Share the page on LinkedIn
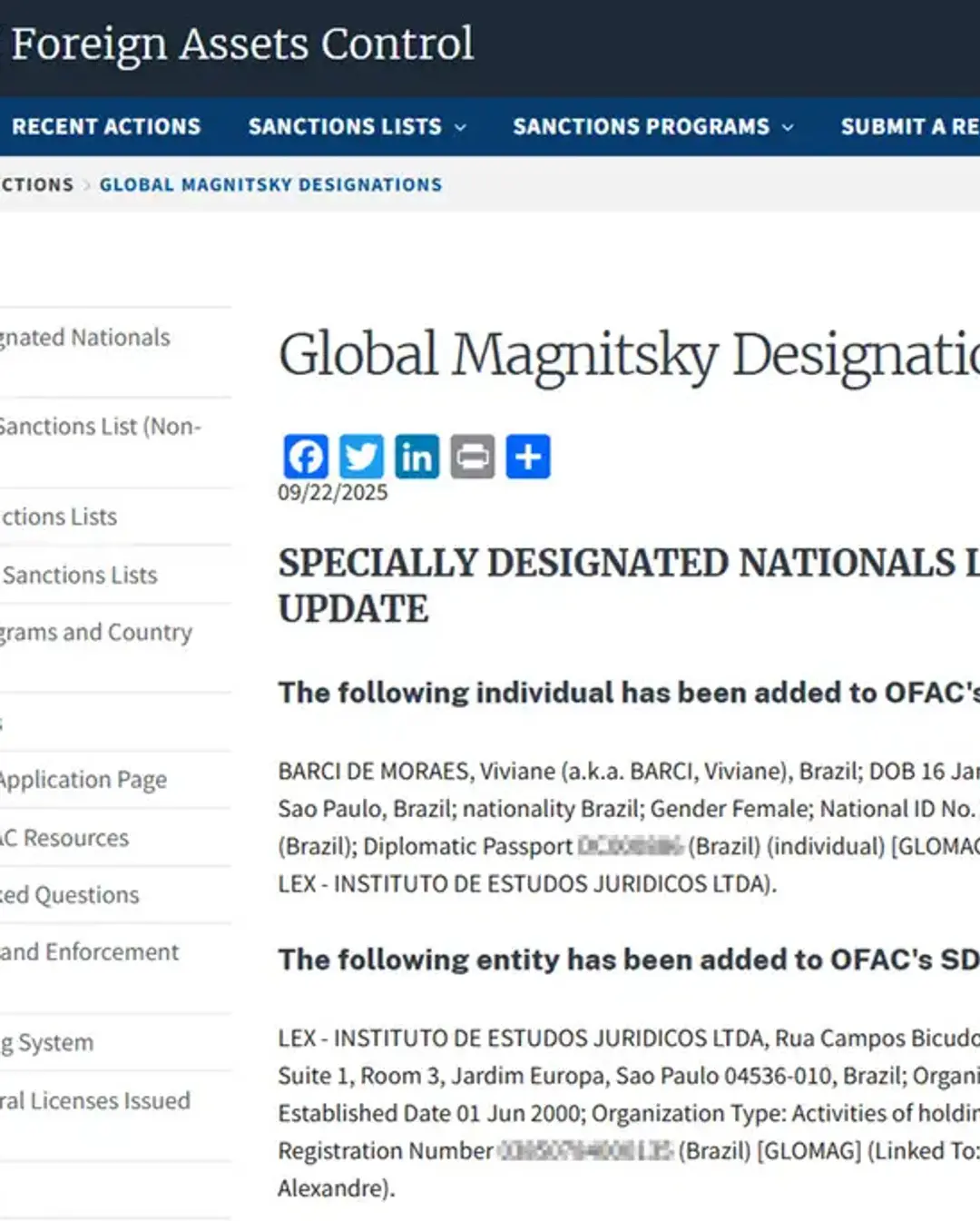 pos(417,457)
